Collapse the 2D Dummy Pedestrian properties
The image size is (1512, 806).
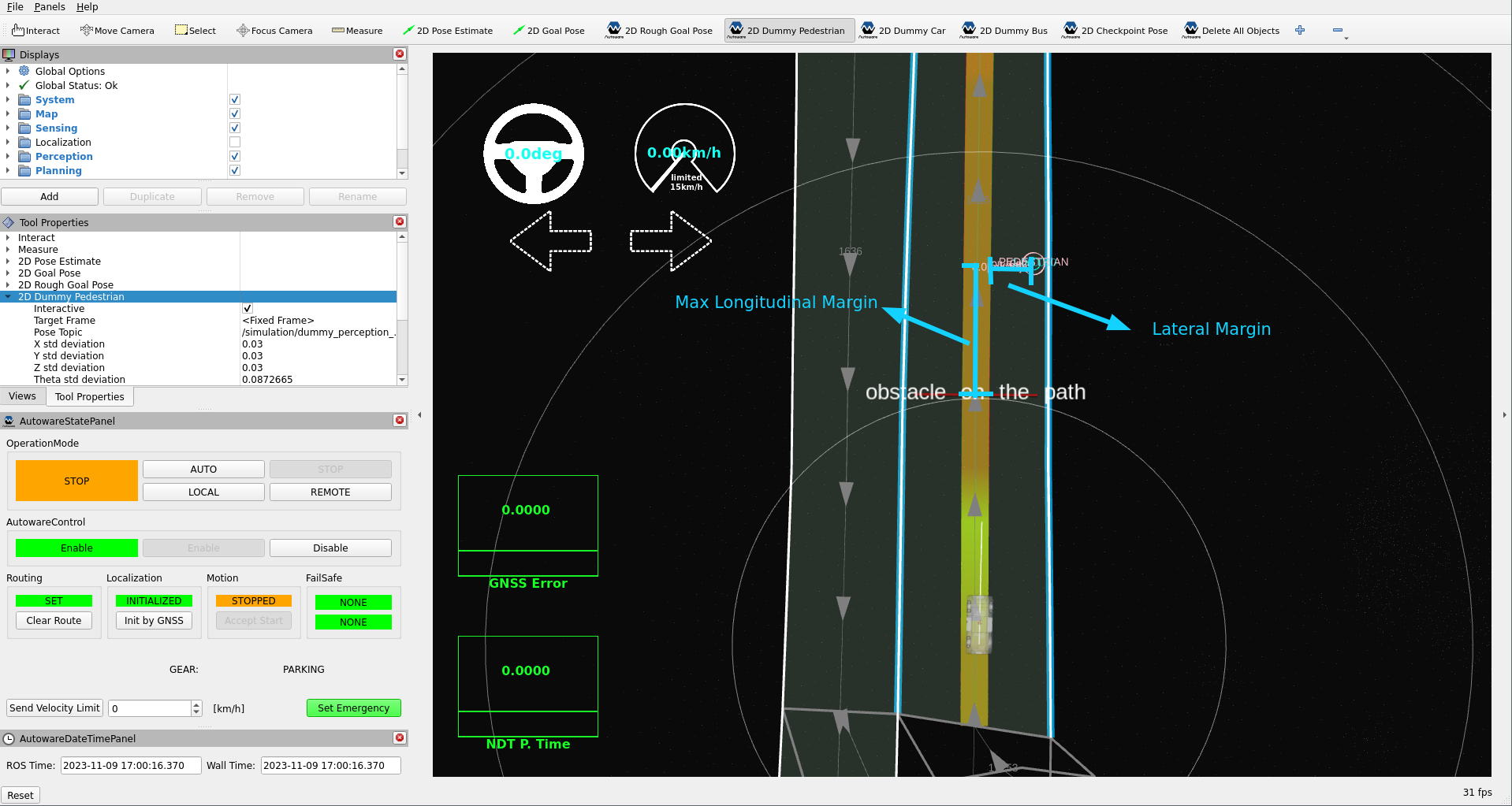[x=8, y=297]
